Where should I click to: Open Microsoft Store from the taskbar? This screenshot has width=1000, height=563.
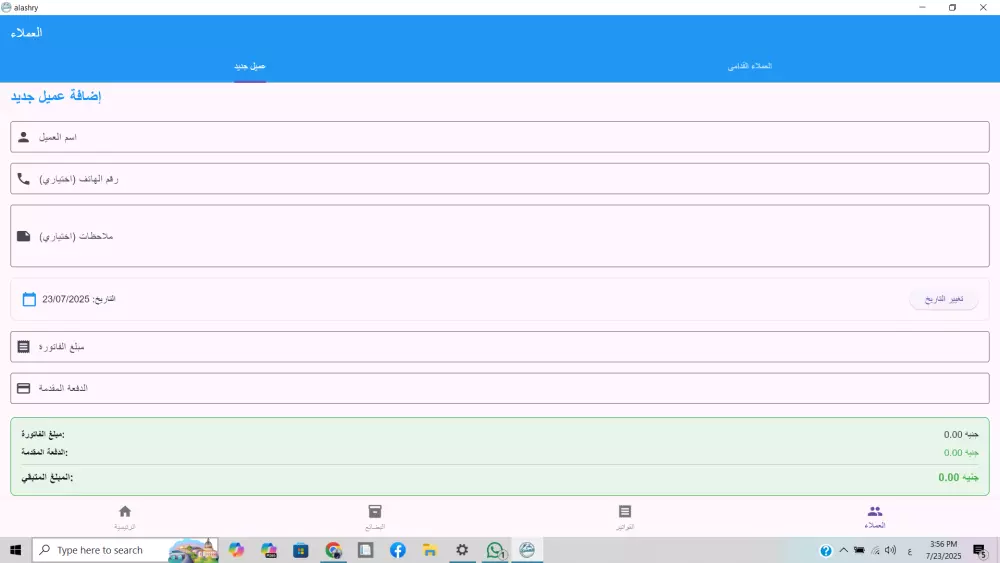pyautogui.click(x=301, y=550)
